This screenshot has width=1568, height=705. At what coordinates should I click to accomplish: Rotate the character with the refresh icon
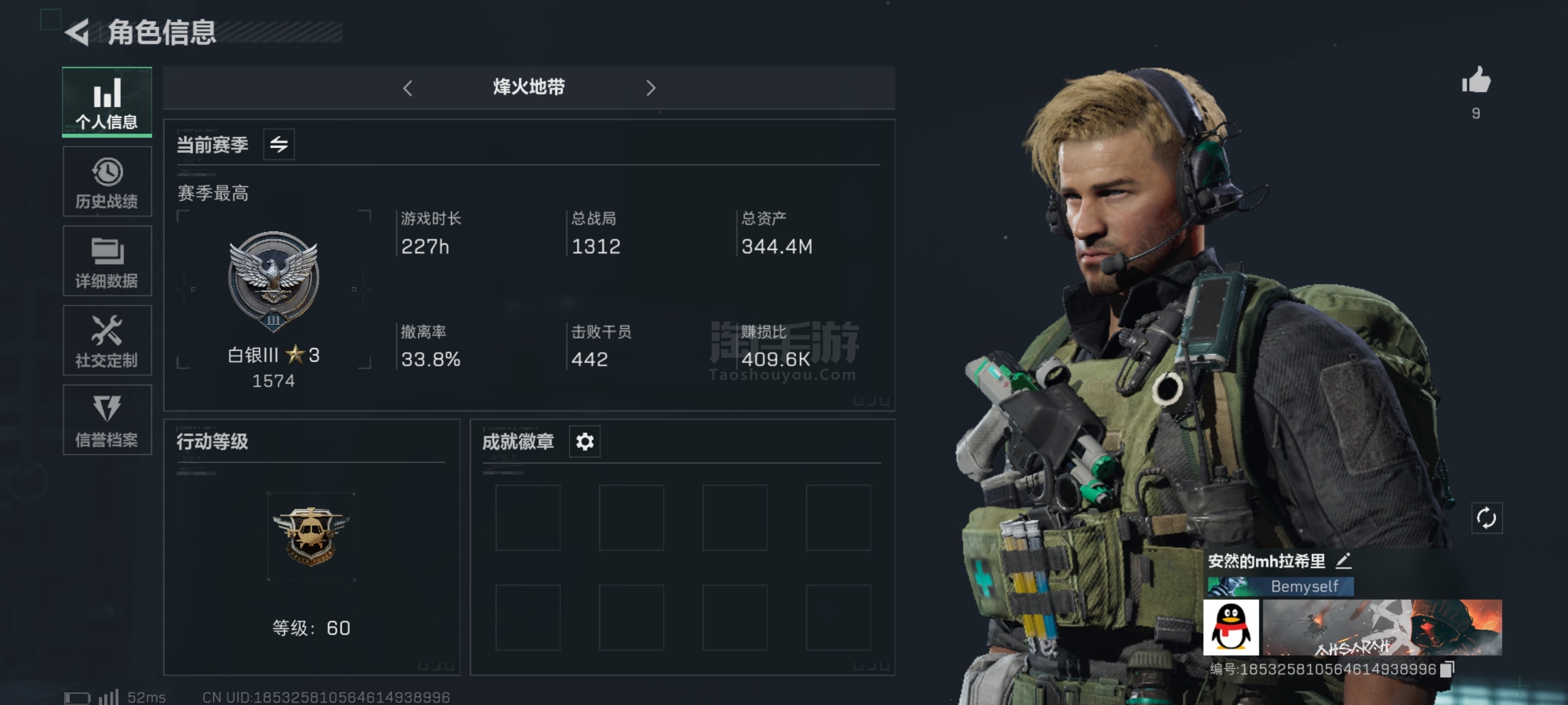pyautogui.click(x=1486, y=518)
